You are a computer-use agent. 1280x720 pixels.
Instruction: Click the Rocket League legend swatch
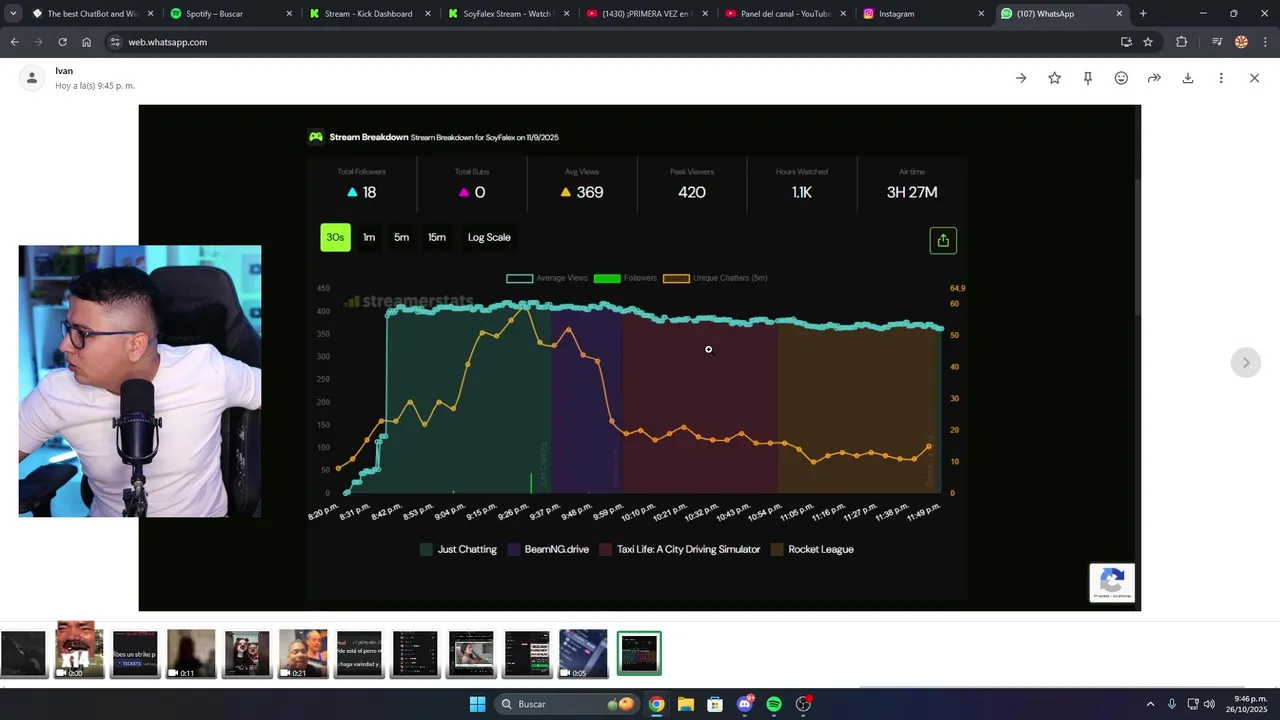click(x=777, y=549)
